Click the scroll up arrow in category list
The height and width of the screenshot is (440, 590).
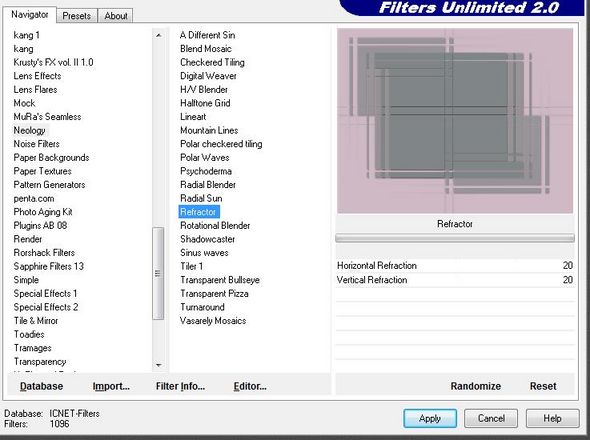coord(158,35)
